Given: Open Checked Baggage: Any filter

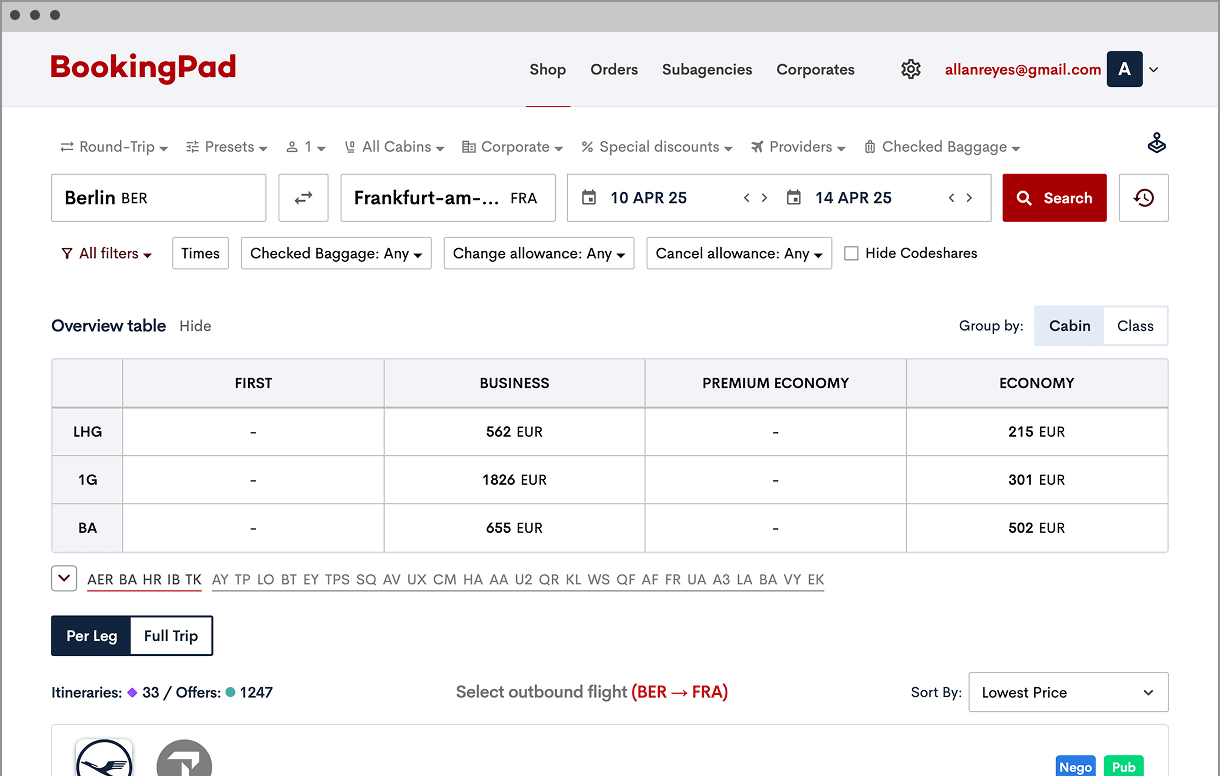Looking at the screenshot, I should pyautogui.click(x=336, y=254).
